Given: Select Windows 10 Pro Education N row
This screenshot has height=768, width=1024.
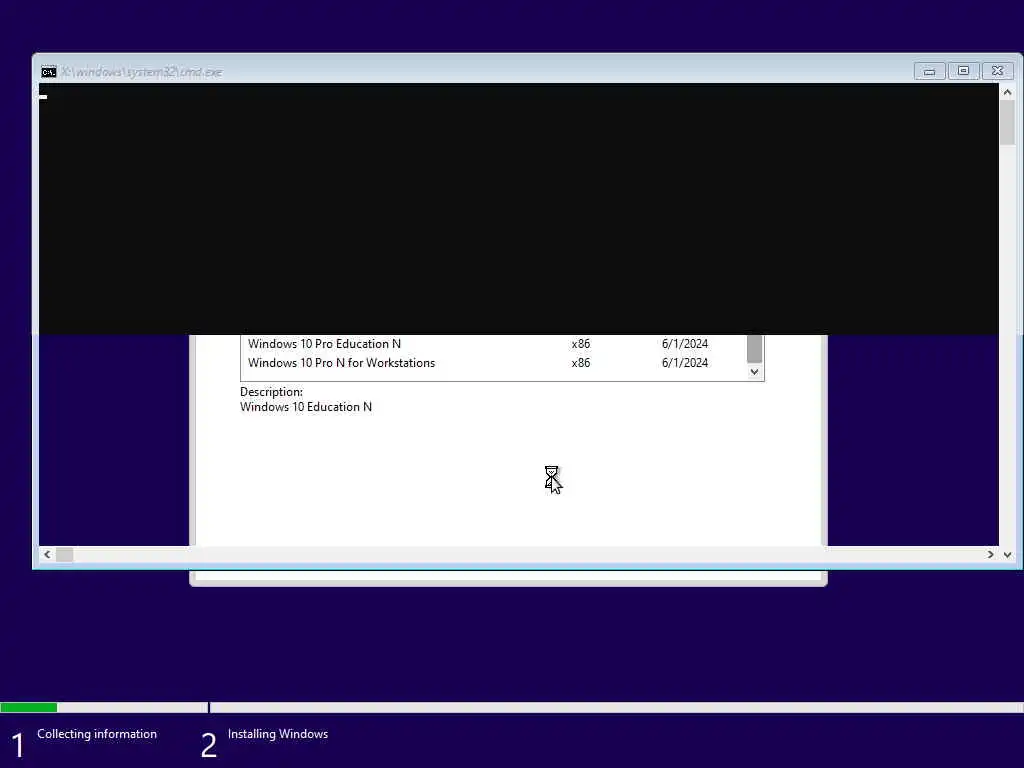Looking at the screenshot, I should [494, 344].
